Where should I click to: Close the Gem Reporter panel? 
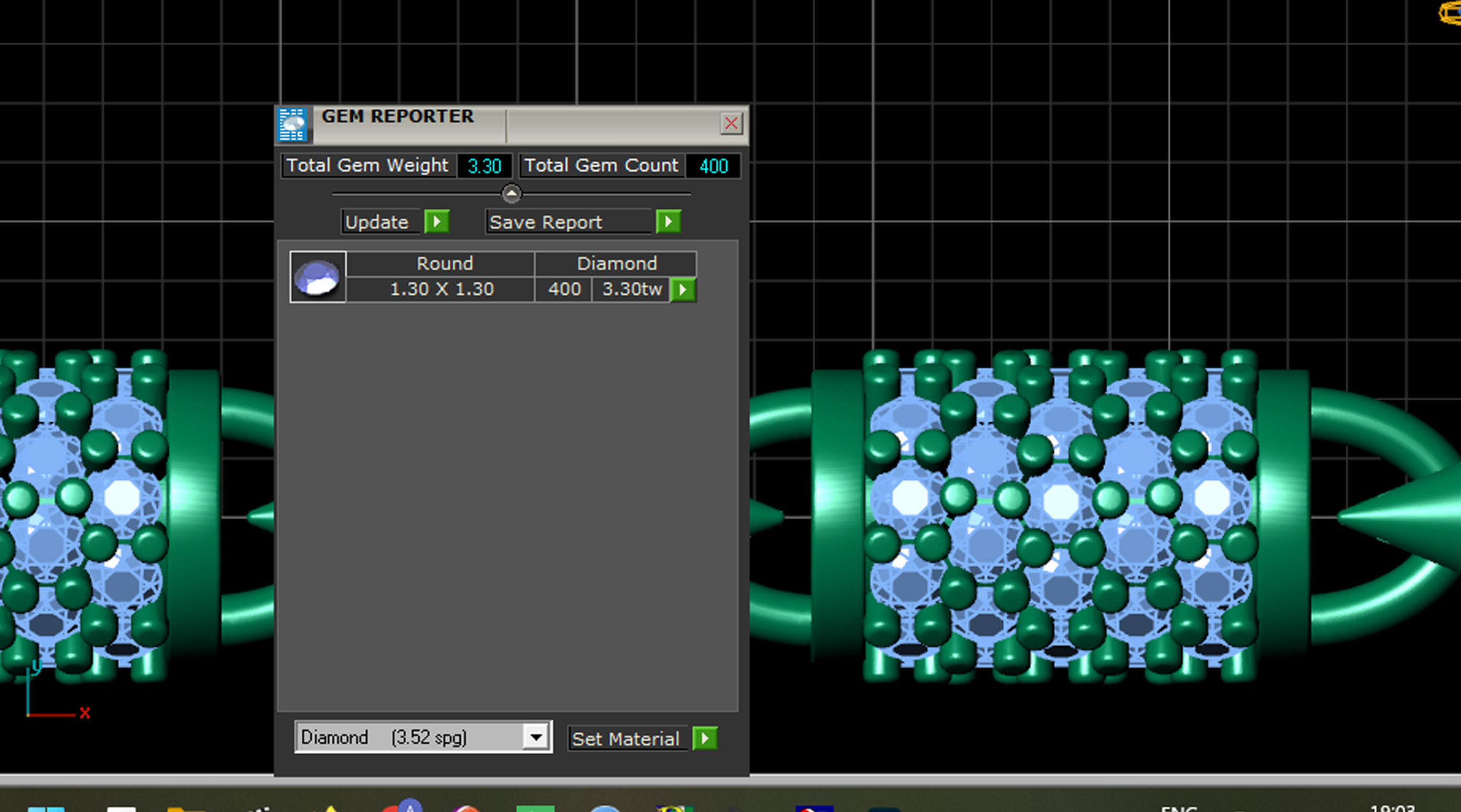(x=730, y=123)
